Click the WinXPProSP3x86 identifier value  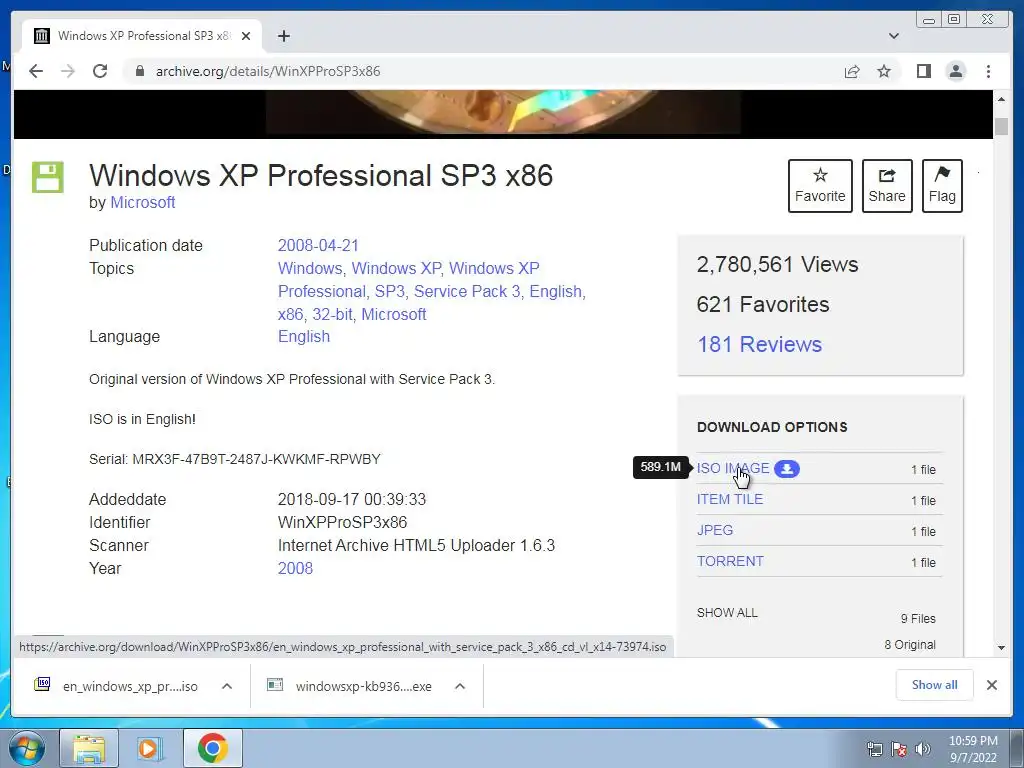[x=342, y=522]
